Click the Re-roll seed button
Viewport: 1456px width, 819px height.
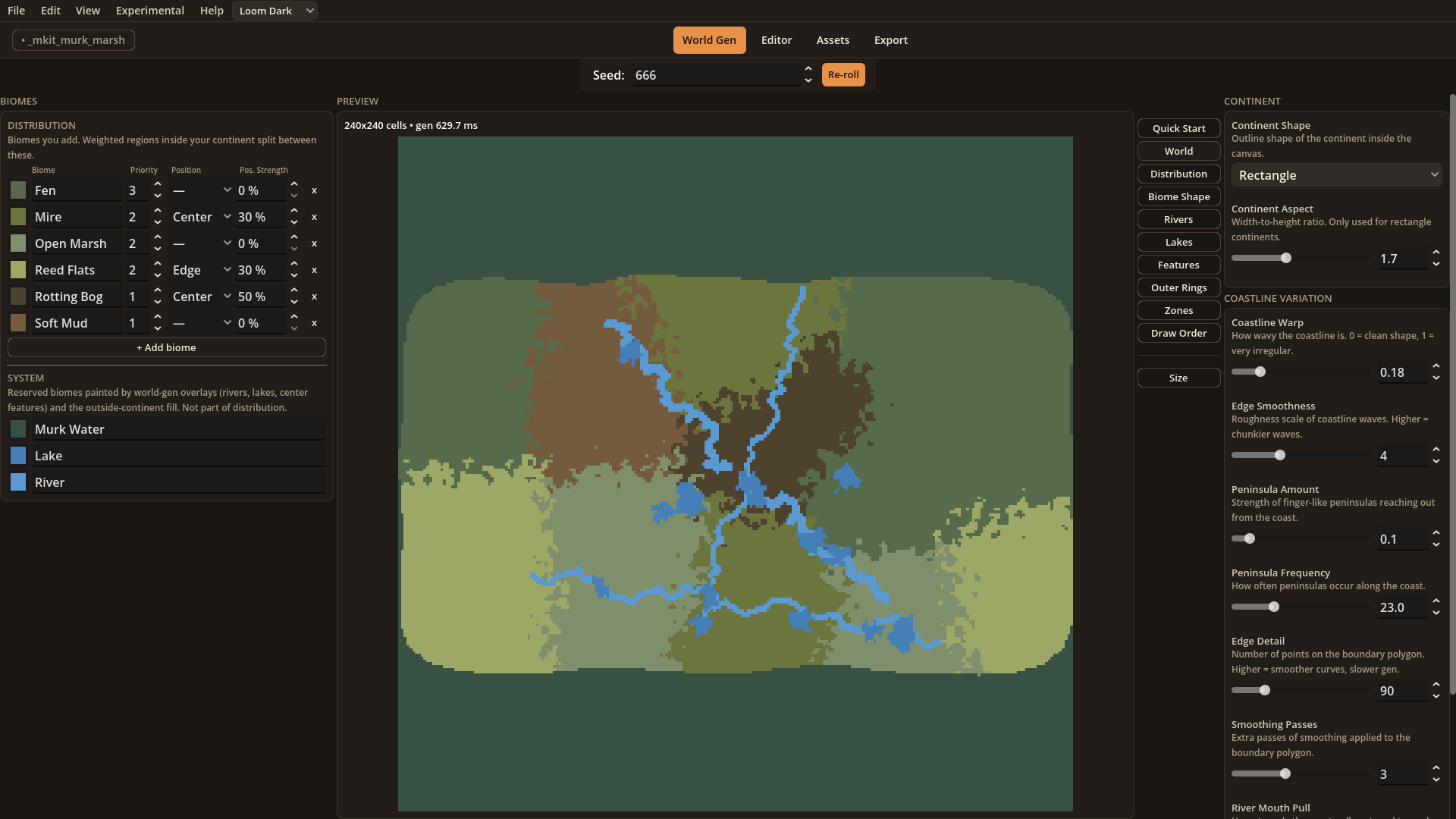(x=843, y=74)
